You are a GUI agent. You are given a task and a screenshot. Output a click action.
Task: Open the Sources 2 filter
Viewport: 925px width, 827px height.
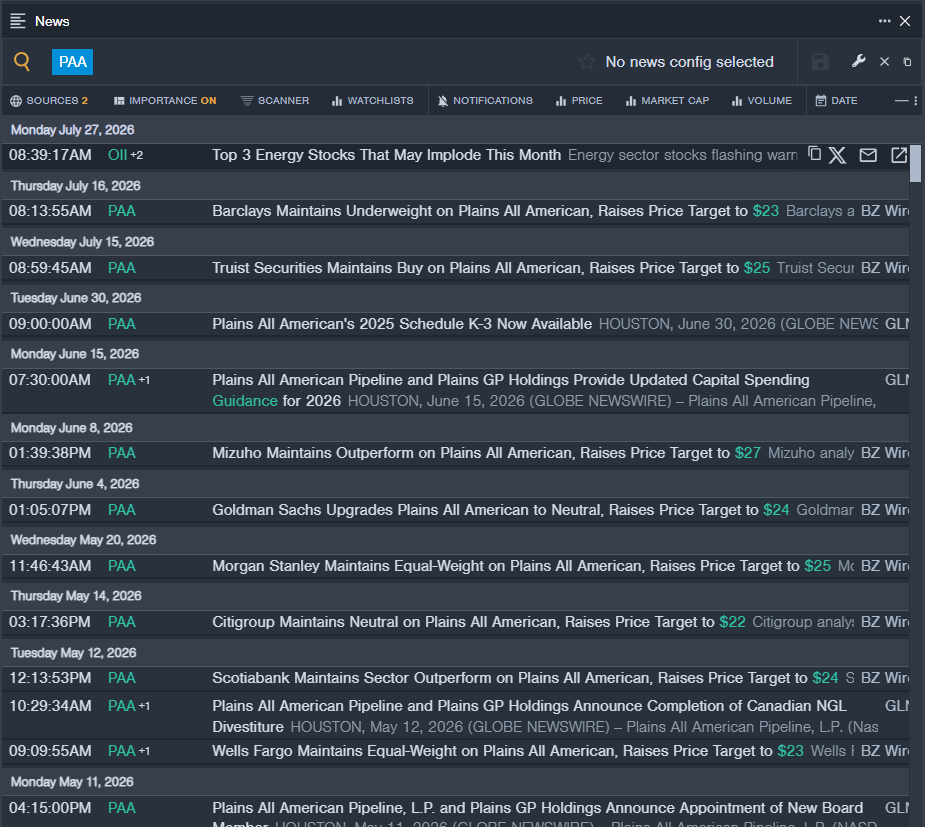pyautogui.click(x=49, y=101)
